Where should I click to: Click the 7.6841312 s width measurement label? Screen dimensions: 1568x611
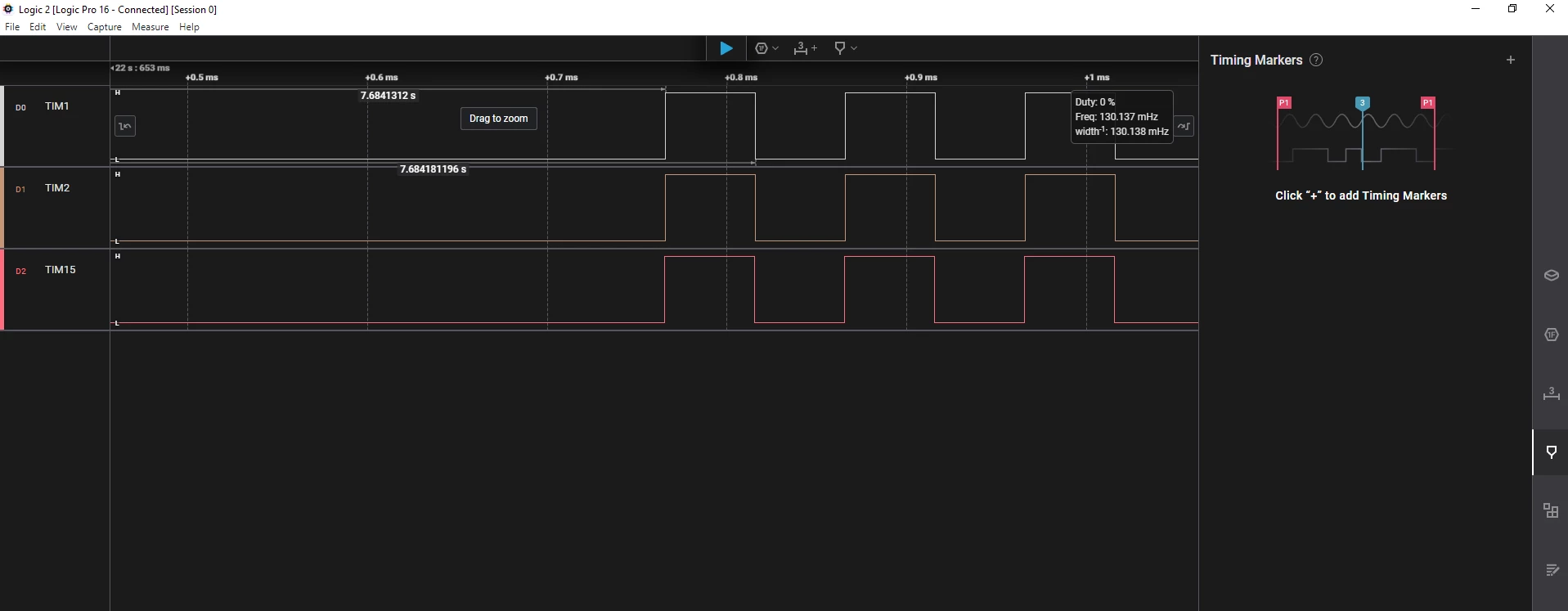tap(388, 96)
